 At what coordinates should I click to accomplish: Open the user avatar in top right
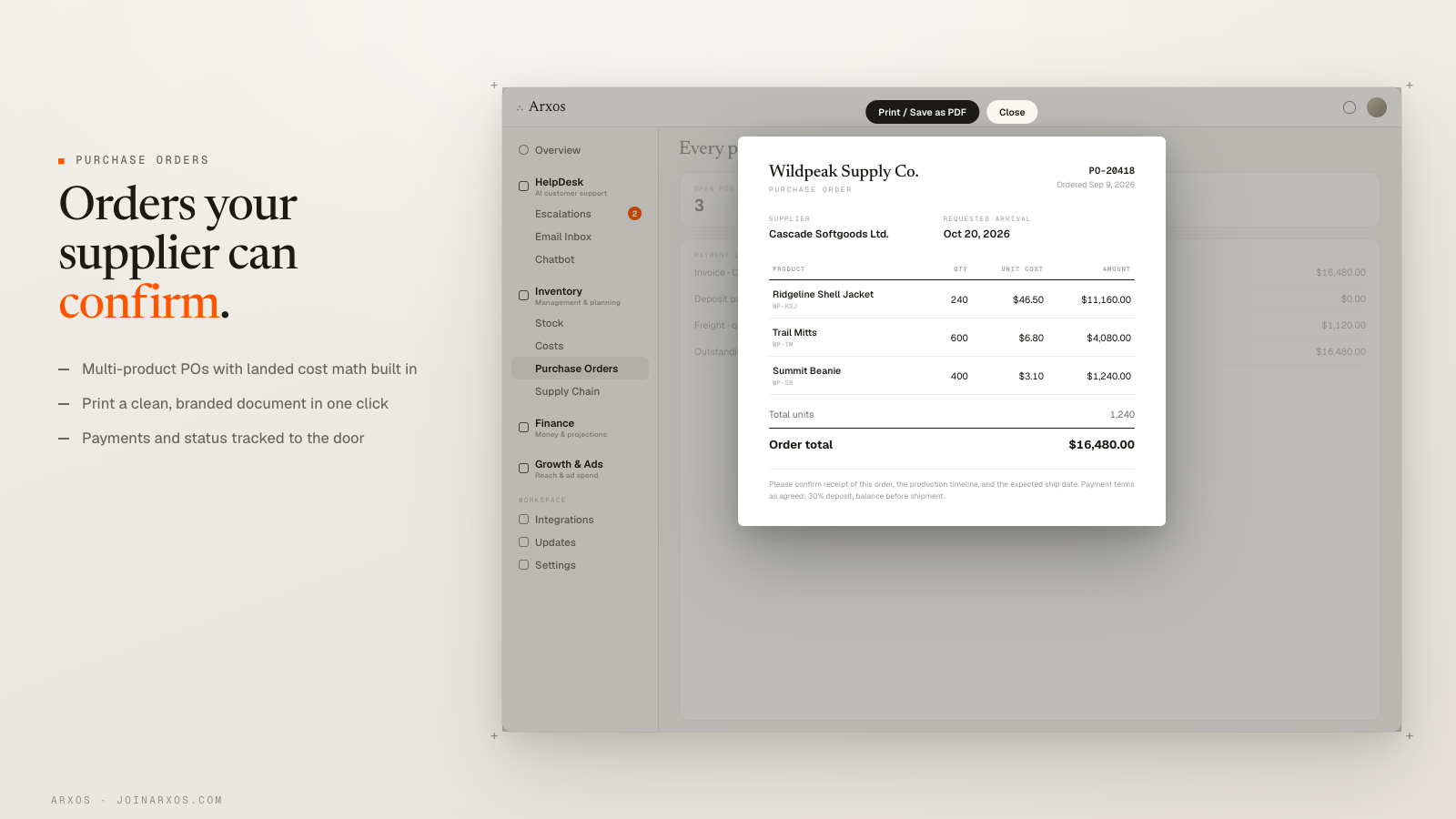[x=1377, y=107]
